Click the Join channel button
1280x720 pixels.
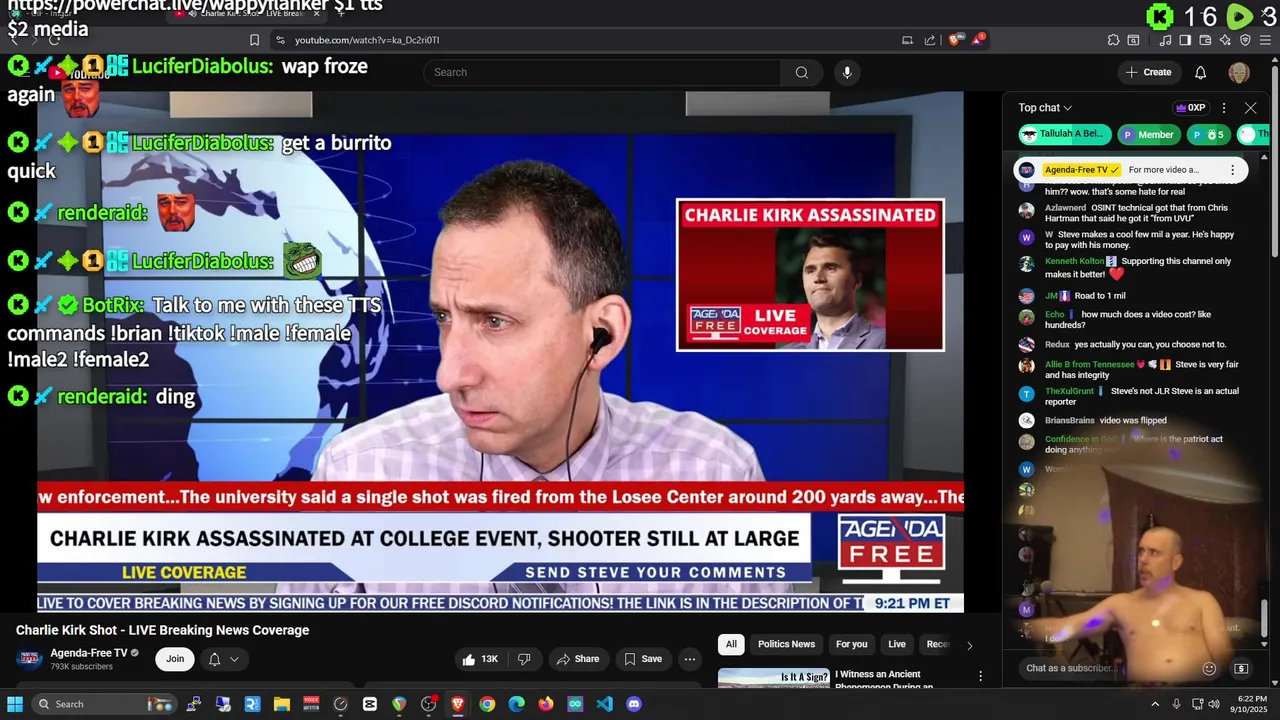[x=175, y=659]
